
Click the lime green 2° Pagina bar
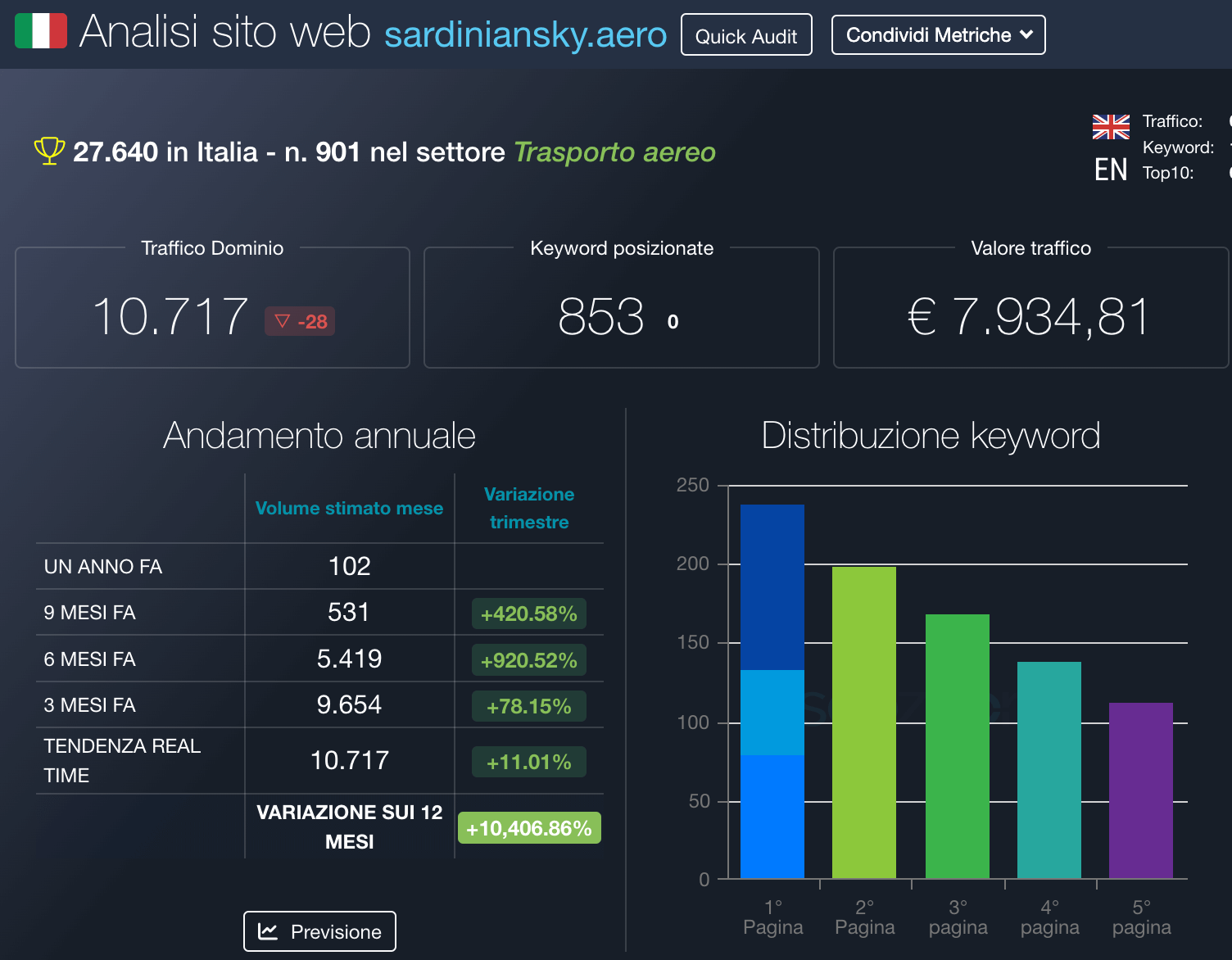click(864, 722)
